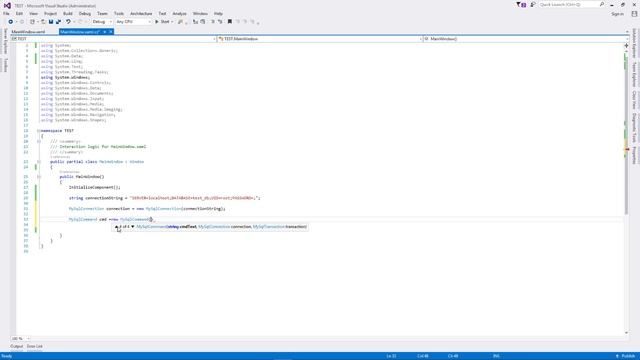Click the New Project toolbar icon
Viewport: 640px width, 360px height.
click(x=32, y=22)
